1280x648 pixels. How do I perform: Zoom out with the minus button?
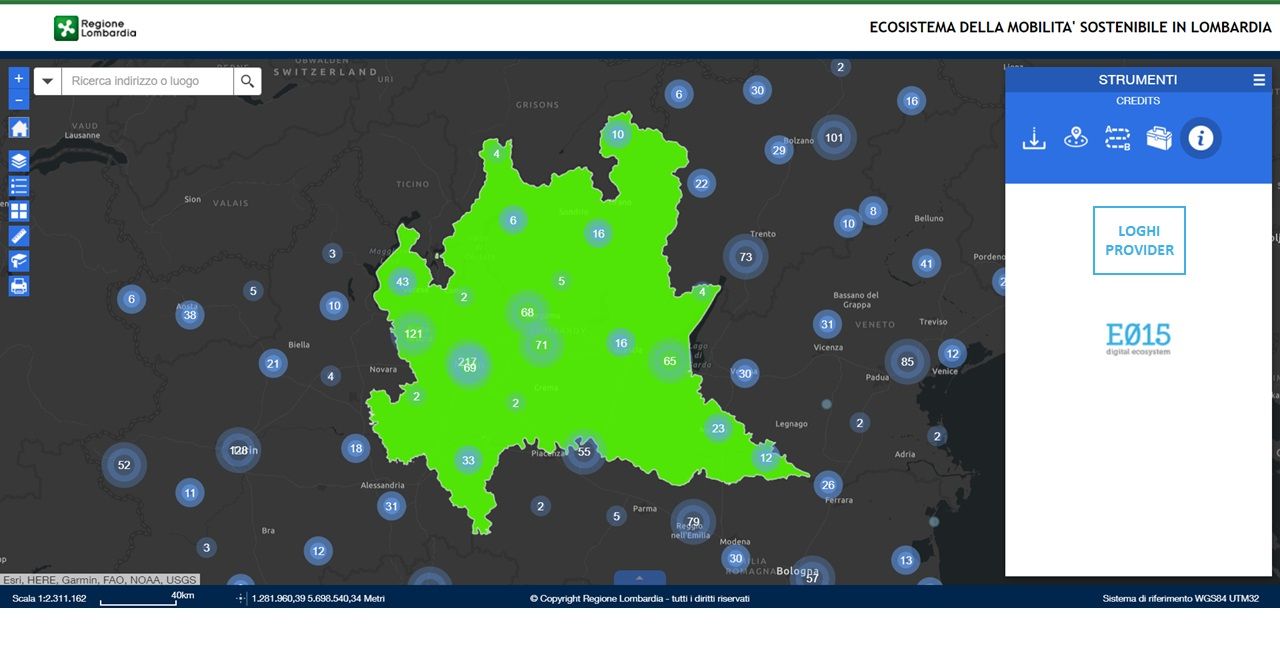(19, 100)
